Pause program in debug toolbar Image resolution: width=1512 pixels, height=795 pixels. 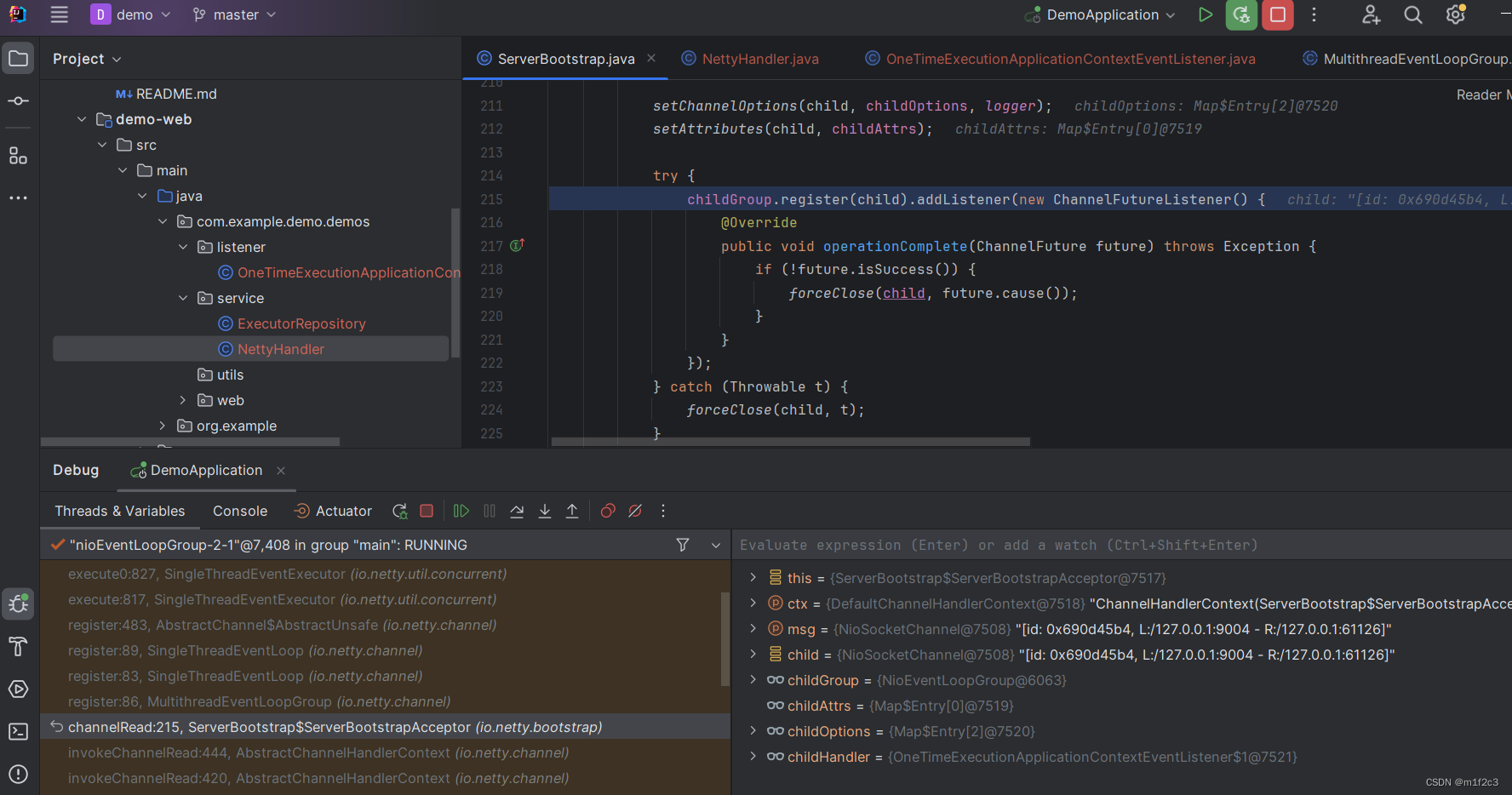490,511
